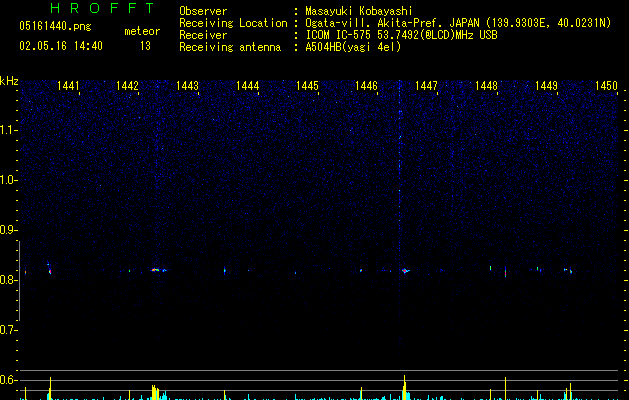Viewport: 629px width, 400px height.
Task: Click the Receiving Location label
Action: tap(233, 23)
